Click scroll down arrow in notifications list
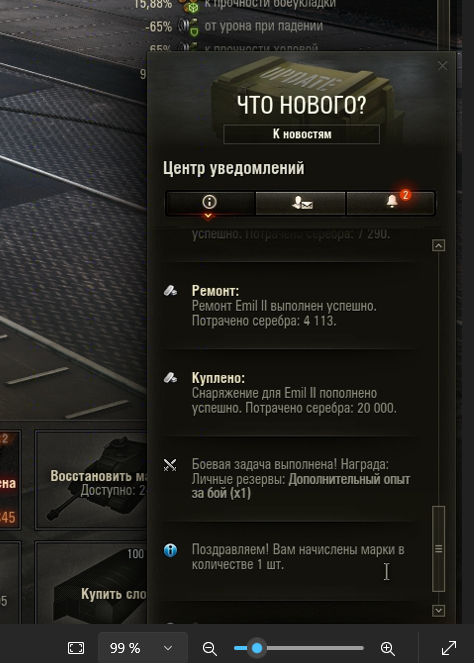 (x=438, y=611)
